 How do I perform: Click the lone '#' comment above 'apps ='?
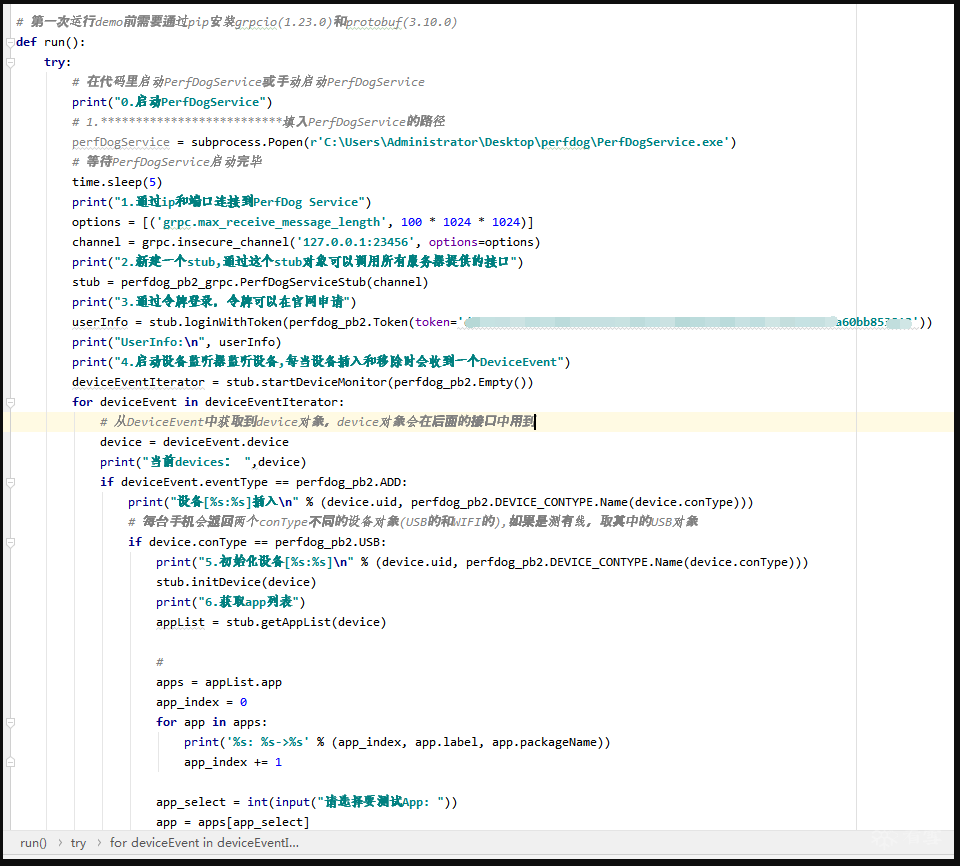pos(160,662)
